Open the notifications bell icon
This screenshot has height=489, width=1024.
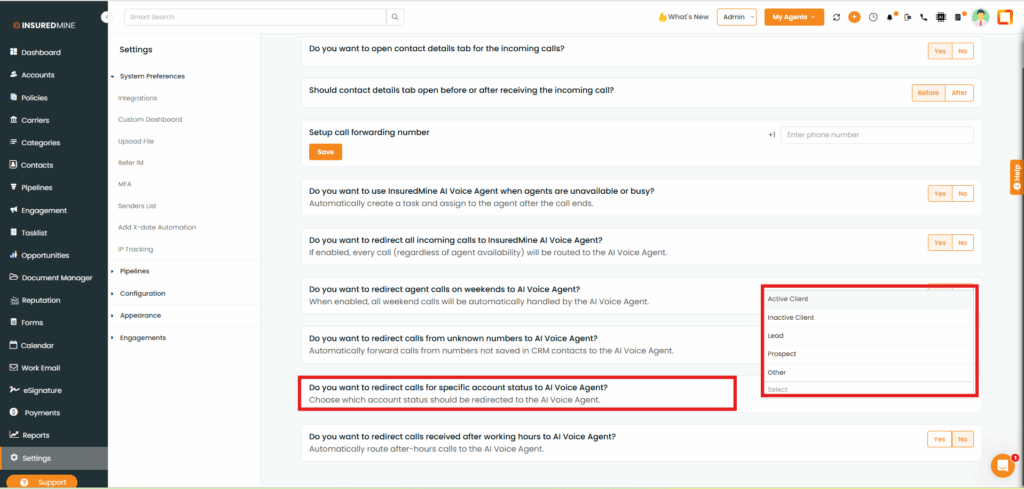890,17
